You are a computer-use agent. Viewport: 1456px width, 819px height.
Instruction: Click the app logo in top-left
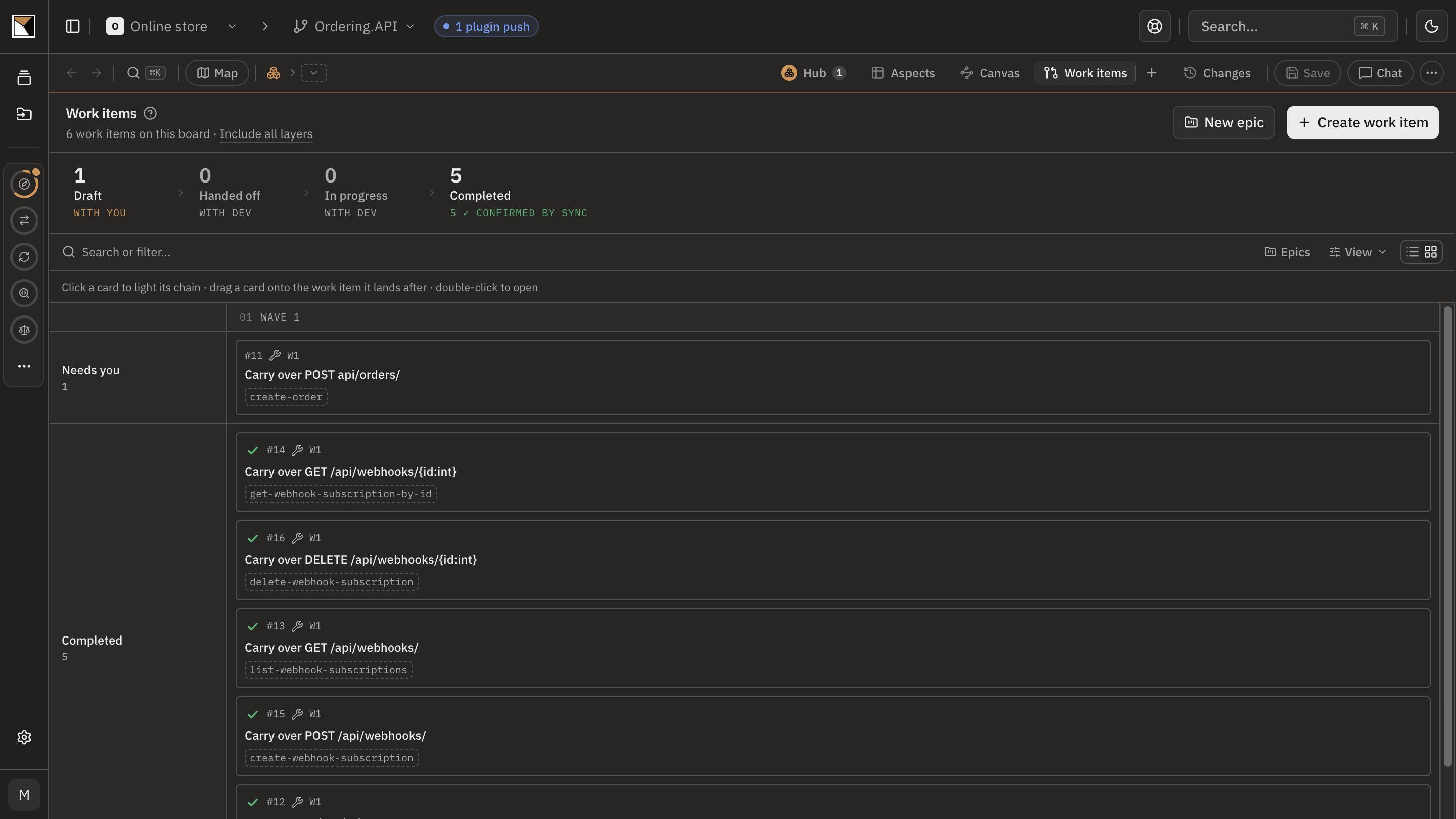click(24, 27)
